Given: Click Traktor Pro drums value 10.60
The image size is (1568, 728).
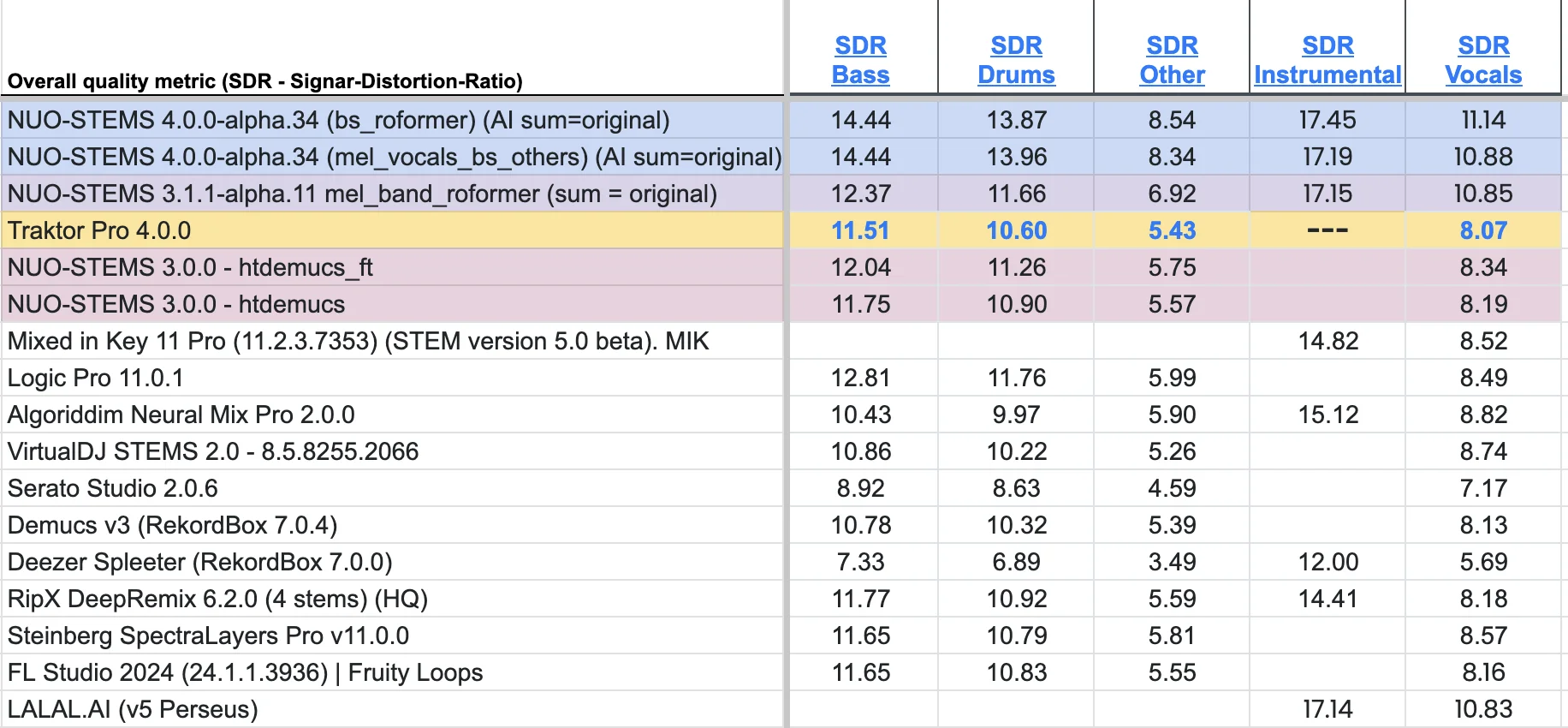Looking at the screenshot, I should pyautogui.click(x=1016, y=230).
